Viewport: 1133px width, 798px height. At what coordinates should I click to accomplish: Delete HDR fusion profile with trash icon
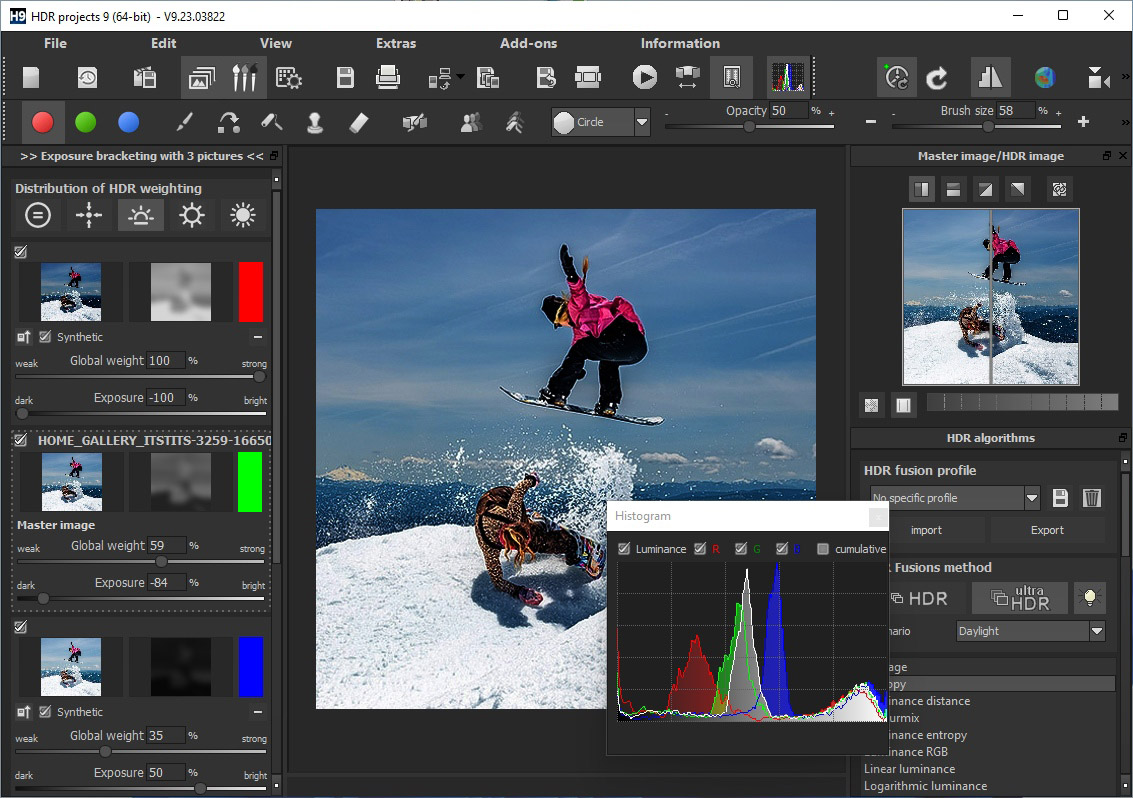1092,498
